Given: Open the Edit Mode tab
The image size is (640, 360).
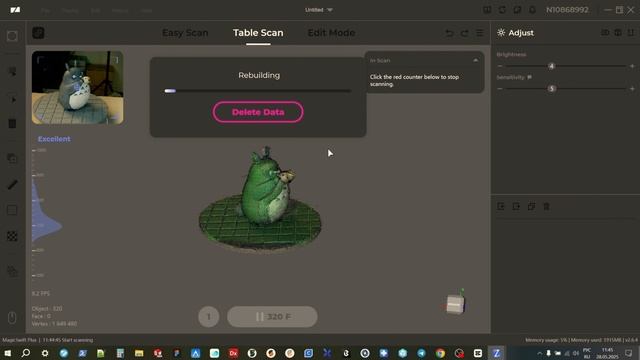Looking at the screenshot, I should coord(331,33).
